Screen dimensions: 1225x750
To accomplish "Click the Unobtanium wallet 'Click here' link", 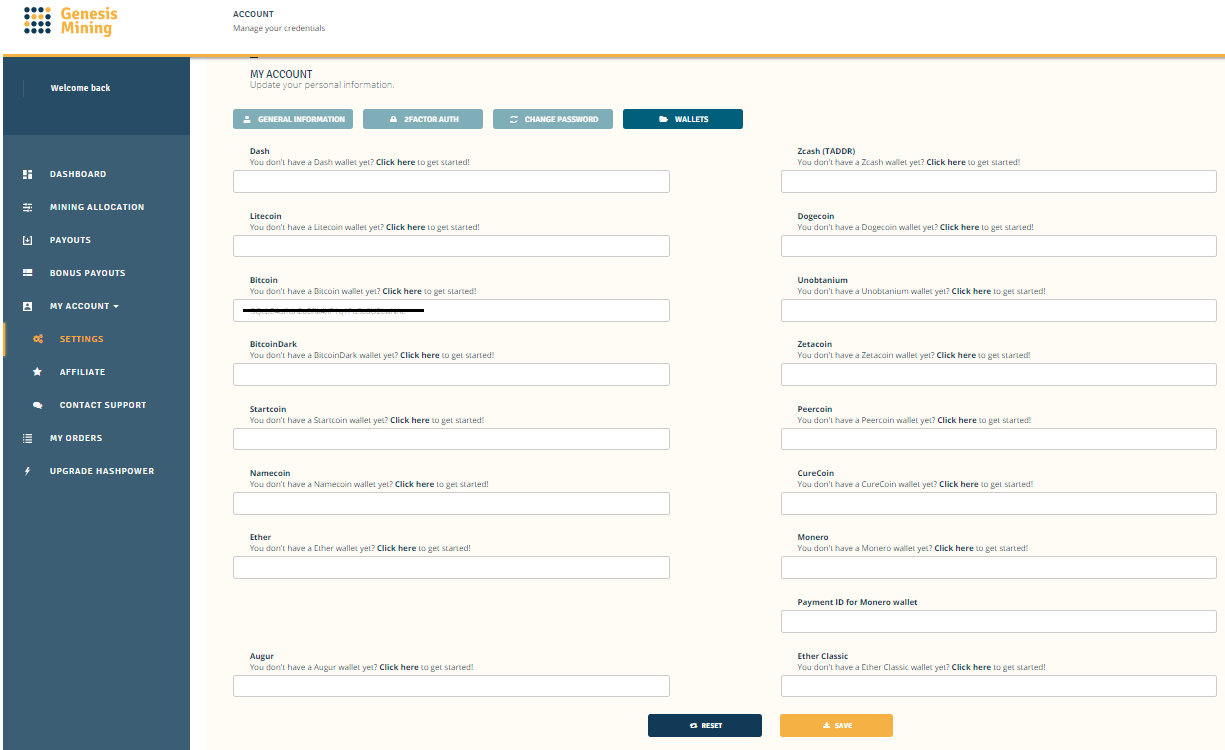I will coord(972,291).
